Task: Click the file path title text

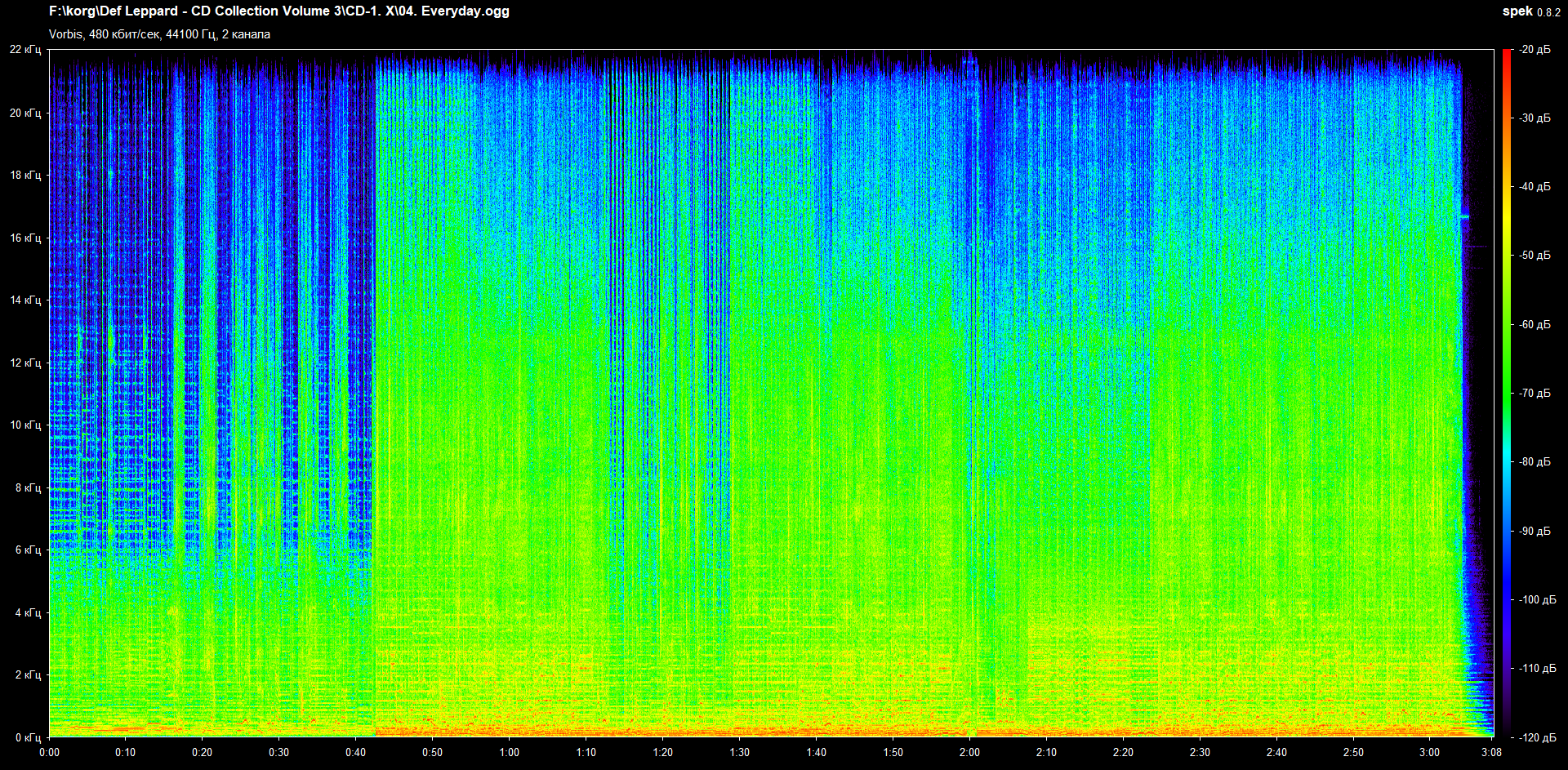Action: 278,11
